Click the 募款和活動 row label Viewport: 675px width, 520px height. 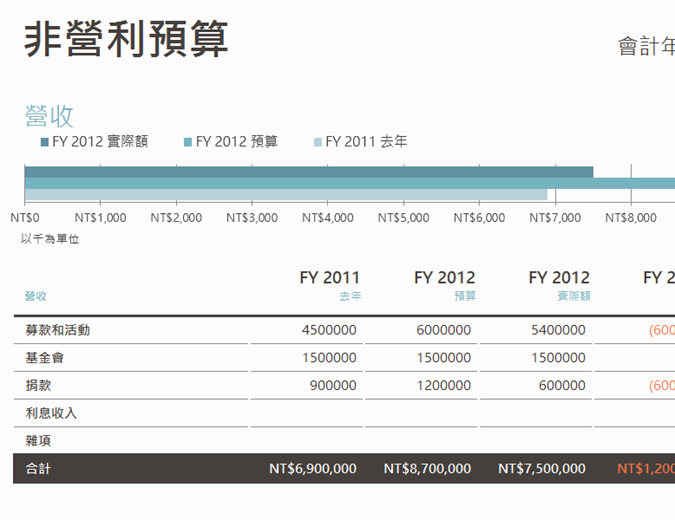point(65,330)
